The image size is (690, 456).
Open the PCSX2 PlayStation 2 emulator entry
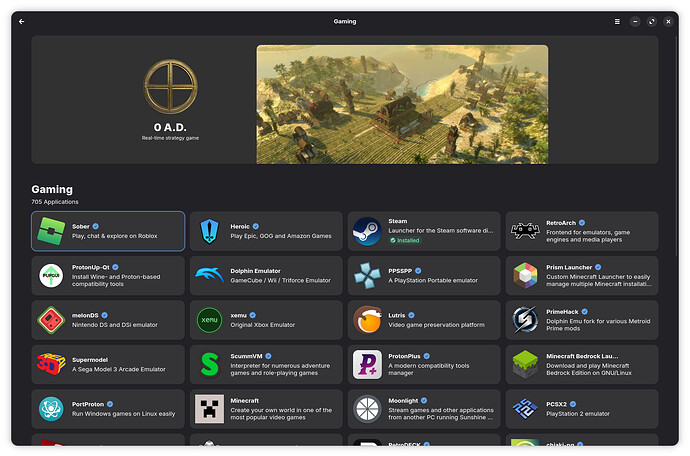tap(582, 409)
